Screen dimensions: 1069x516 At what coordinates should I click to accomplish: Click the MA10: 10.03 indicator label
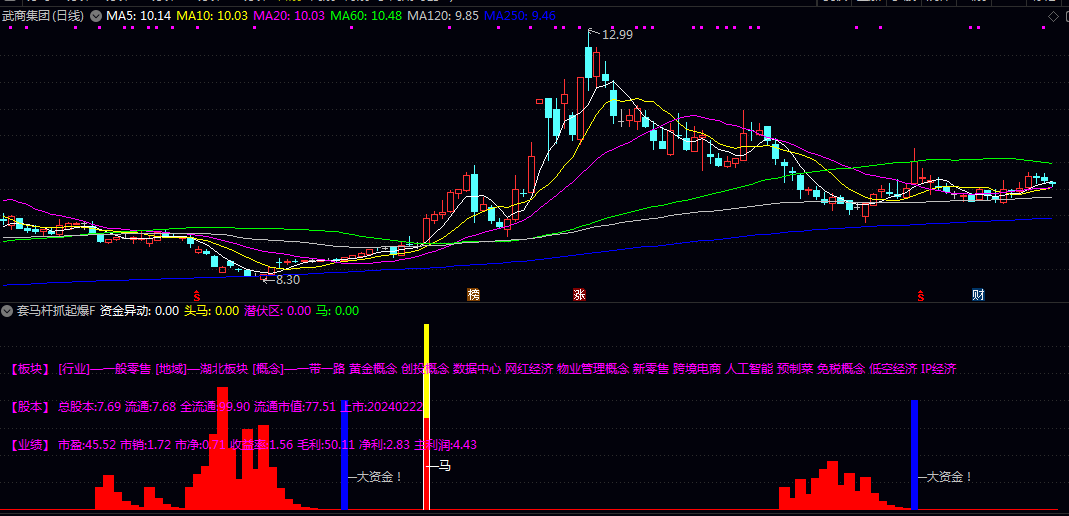tap(211, 16)
